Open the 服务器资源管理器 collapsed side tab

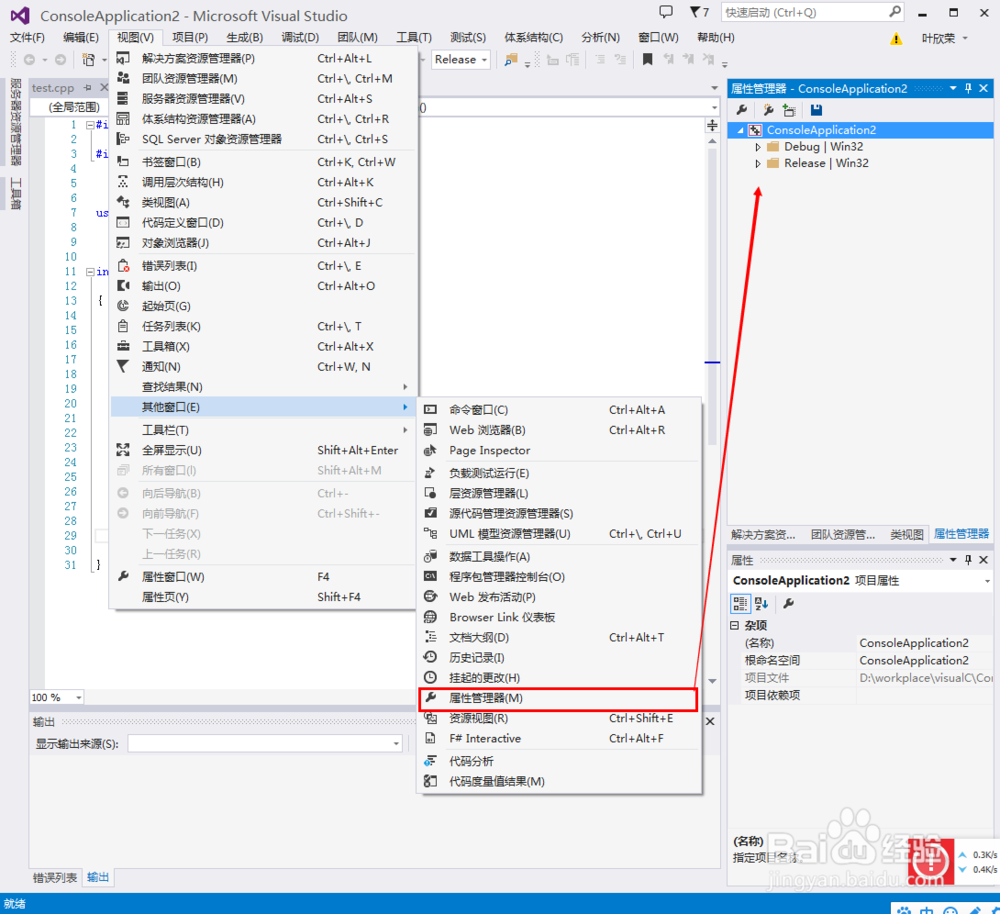[17, 121]
